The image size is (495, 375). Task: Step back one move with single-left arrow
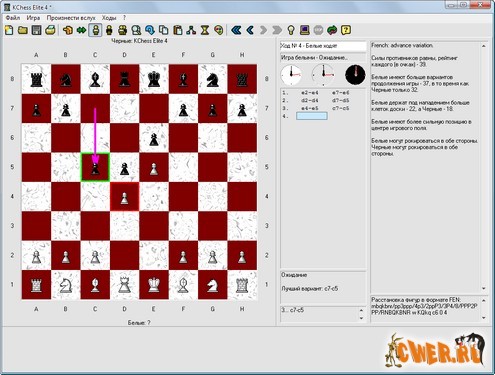pyautogui.click(x=250, y=30)
